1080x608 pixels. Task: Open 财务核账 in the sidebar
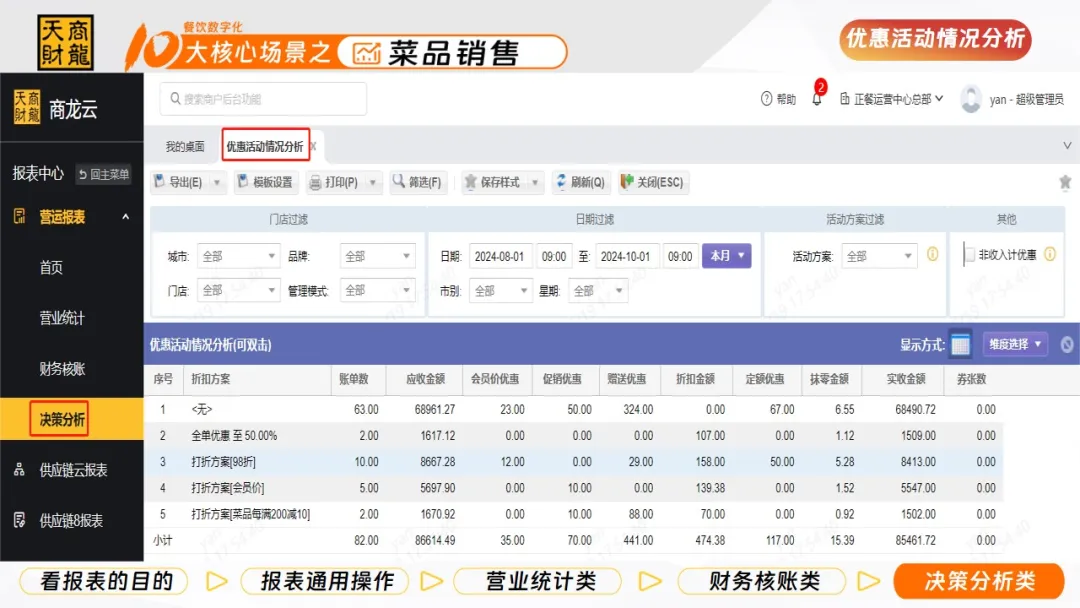coord(62,369)
